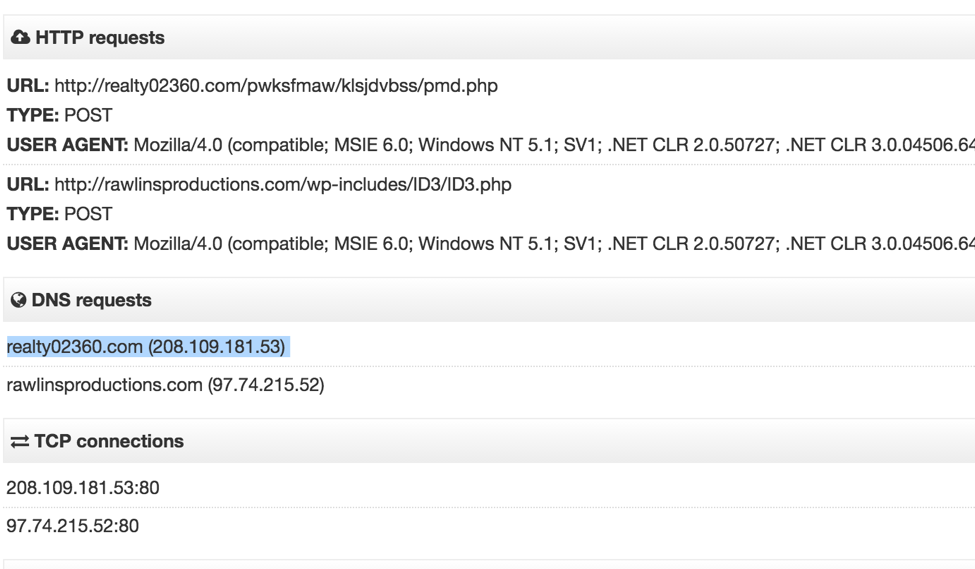Click the DNS requests globe icon
975x569 pixels.
tap(19, 300)
